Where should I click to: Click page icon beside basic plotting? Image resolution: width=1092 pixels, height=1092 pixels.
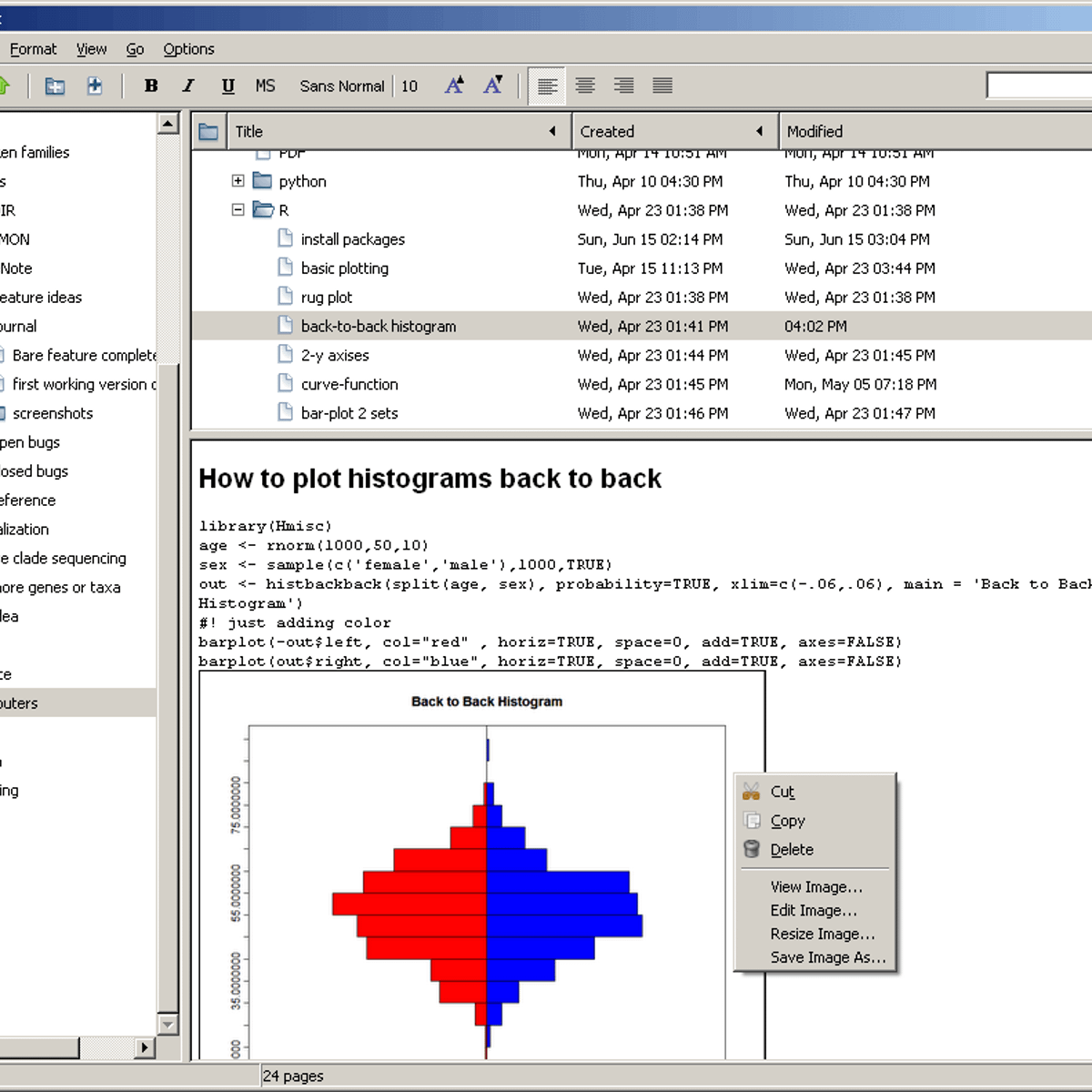tap(285, 268)
